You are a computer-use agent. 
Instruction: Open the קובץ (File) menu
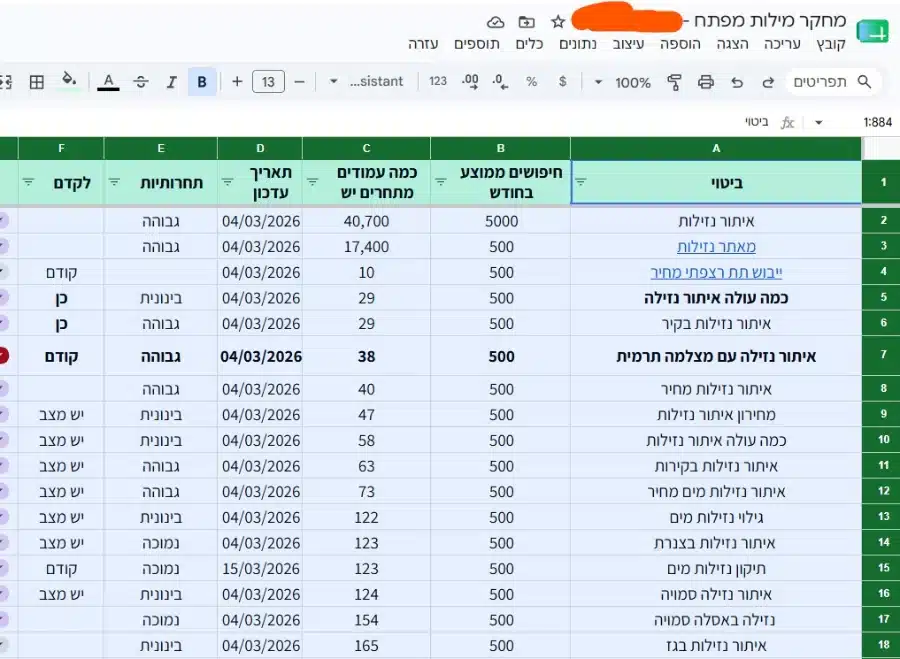click(x=832, y=44)
